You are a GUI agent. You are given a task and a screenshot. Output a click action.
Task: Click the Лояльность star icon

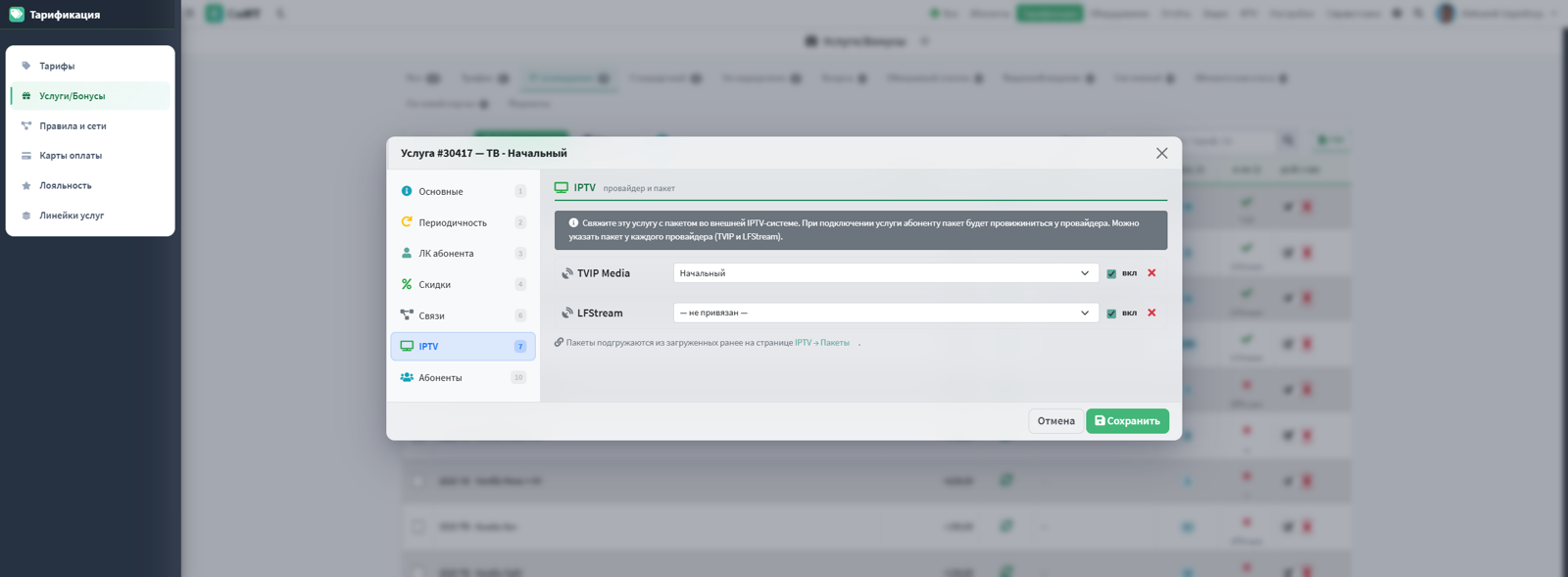click(x=26, y=185)
